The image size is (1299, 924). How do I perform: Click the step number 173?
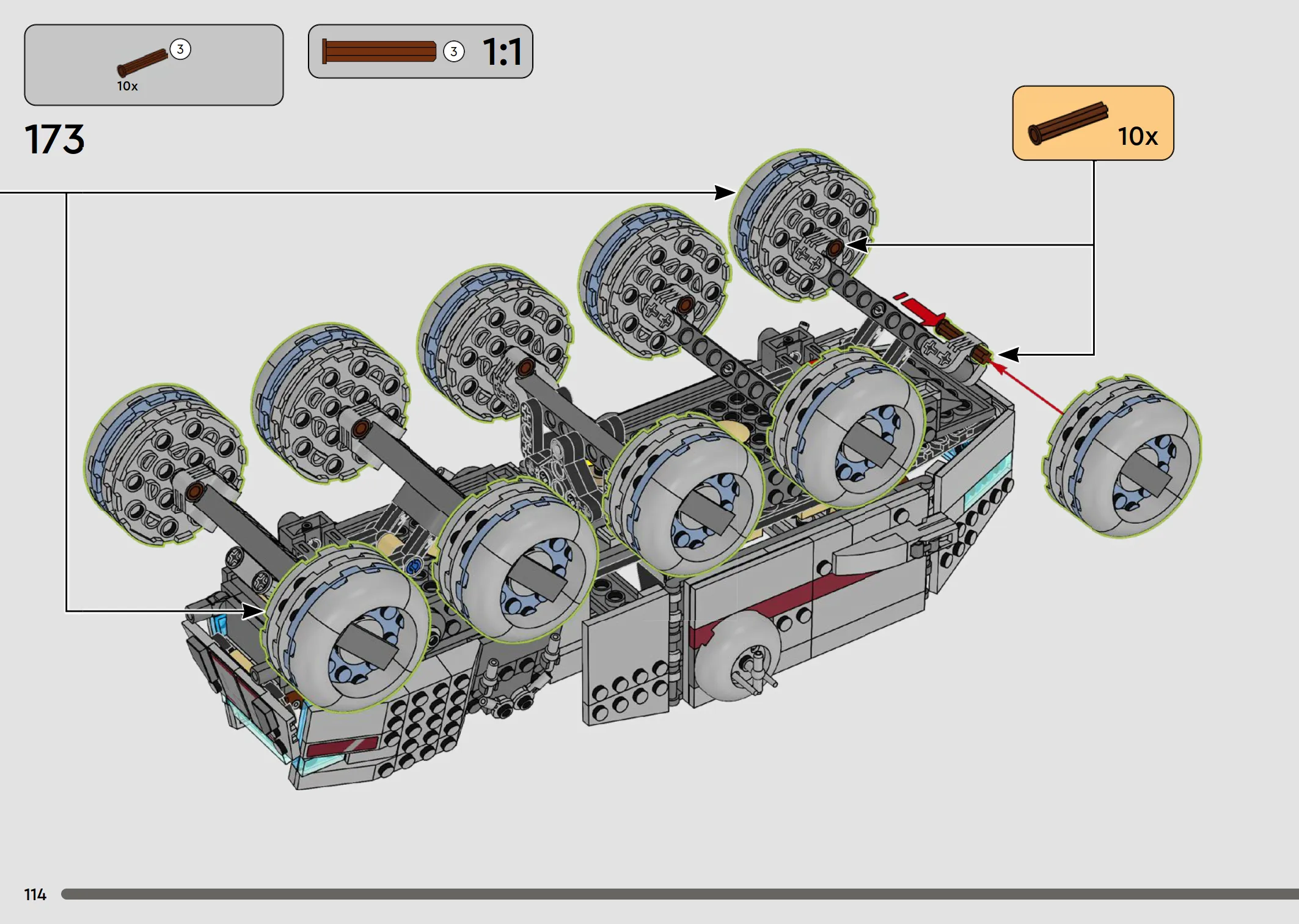pos(54,139)
